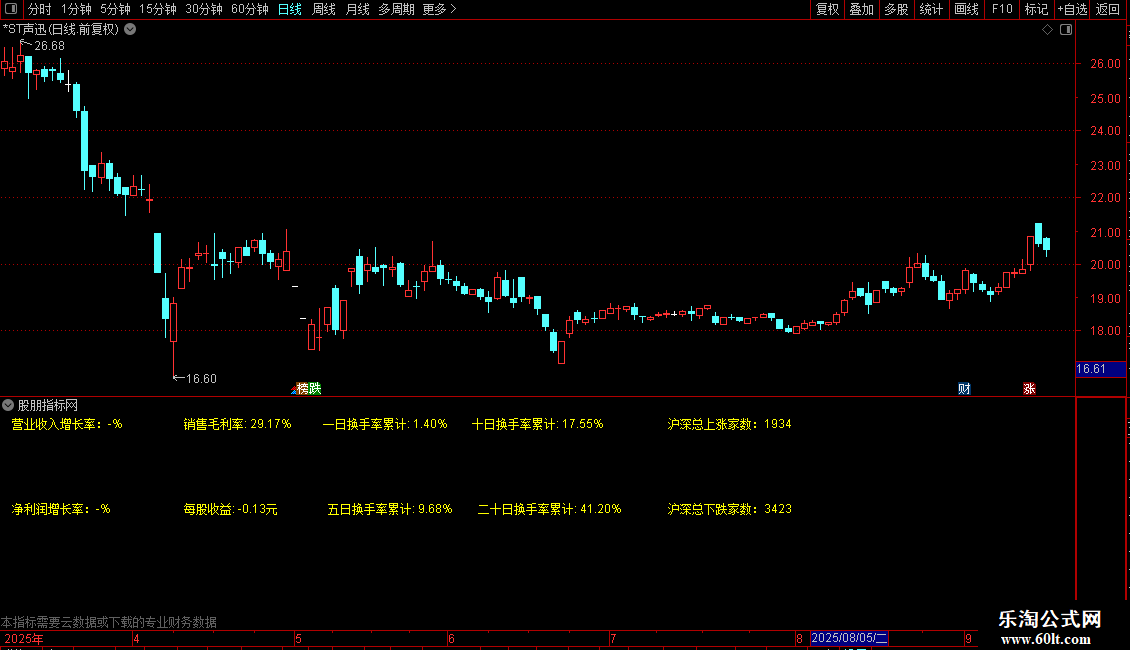The image size is (1130, 650).
Task: Click 沪深总下跌家数: 3423 text
Action: [x=729, y=509]
